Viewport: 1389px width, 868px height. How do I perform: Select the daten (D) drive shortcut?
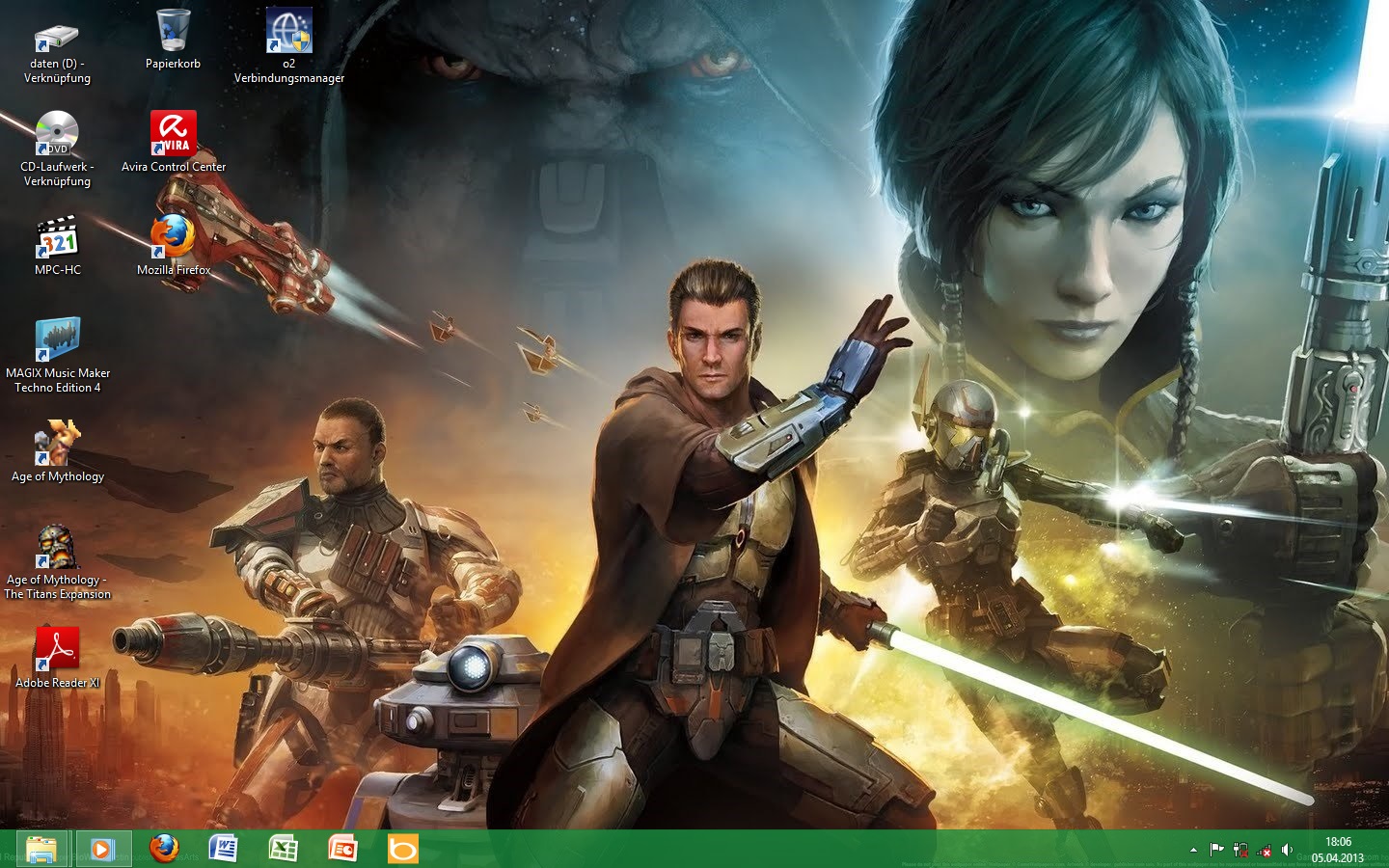[58, 39]
